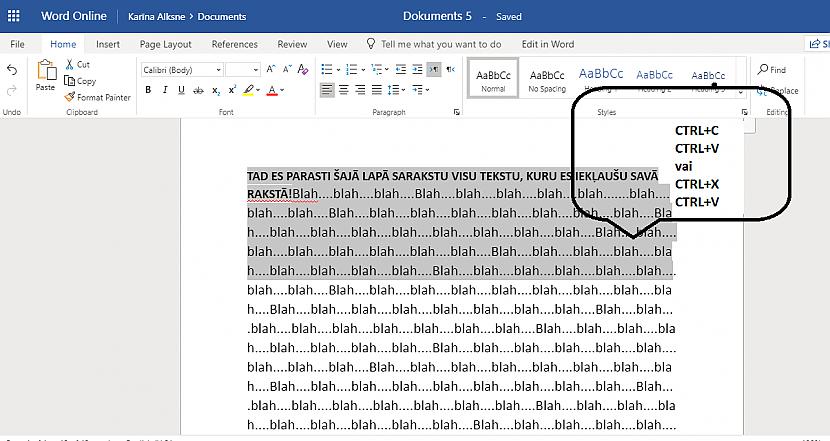Image resolution: width=830 pixels, height=441 pixels.
Task: Click the Redo arrow
Action: point(12,91)
